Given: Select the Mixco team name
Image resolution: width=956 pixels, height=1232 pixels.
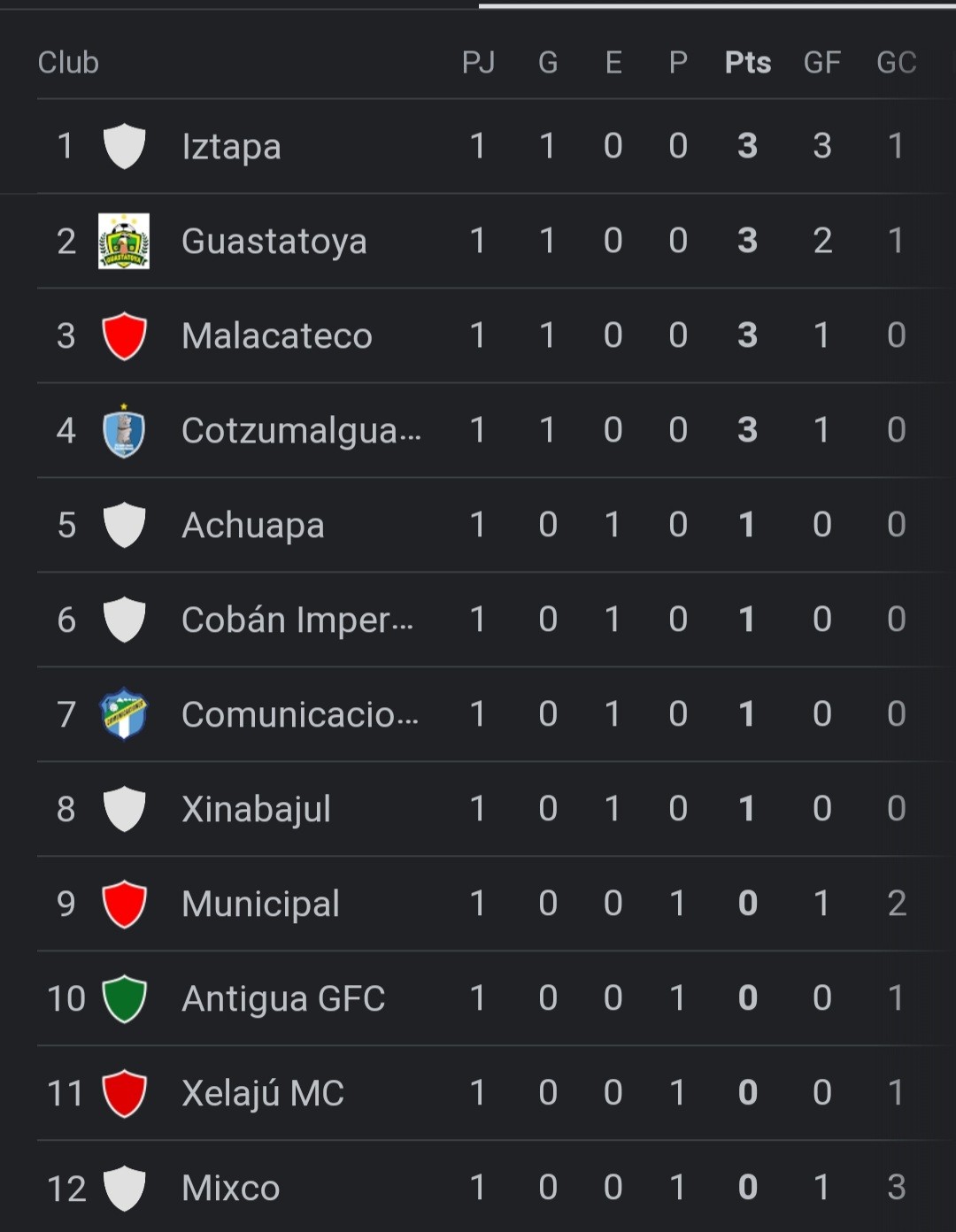Looking at the screenshot, I should point(230,1189).
